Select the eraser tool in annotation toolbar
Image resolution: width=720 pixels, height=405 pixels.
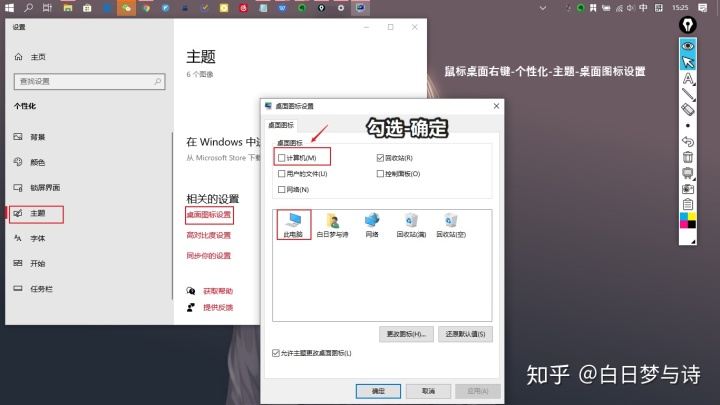687,110
